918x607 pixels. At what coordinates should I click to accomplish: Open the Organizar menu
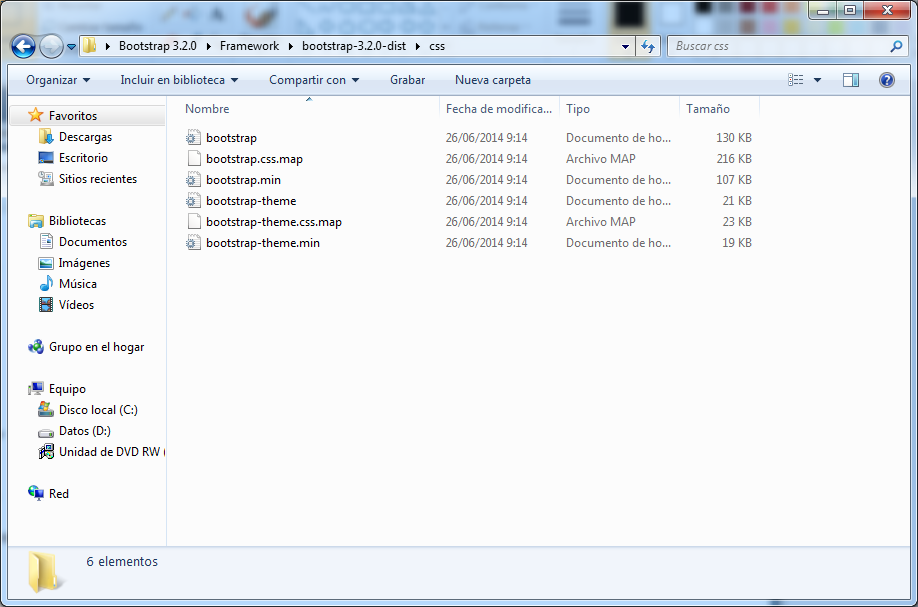click(58, 80)
